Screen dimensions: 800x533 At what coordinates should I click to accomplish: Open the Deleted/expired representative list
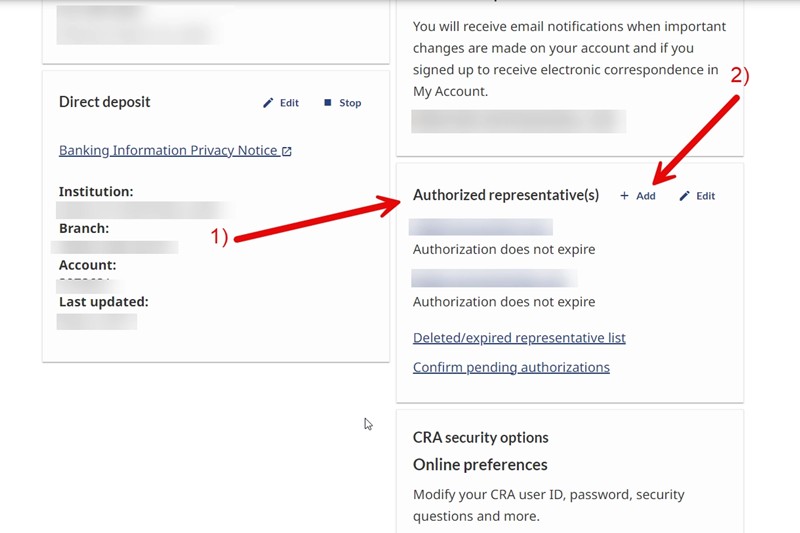click(x=519, y=338)
